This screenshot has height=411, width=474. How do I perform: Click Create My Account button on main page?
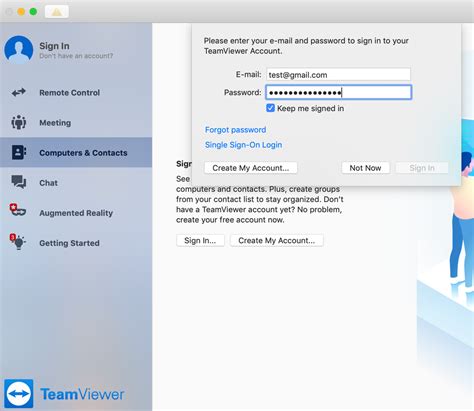click(x=277, y=240)
